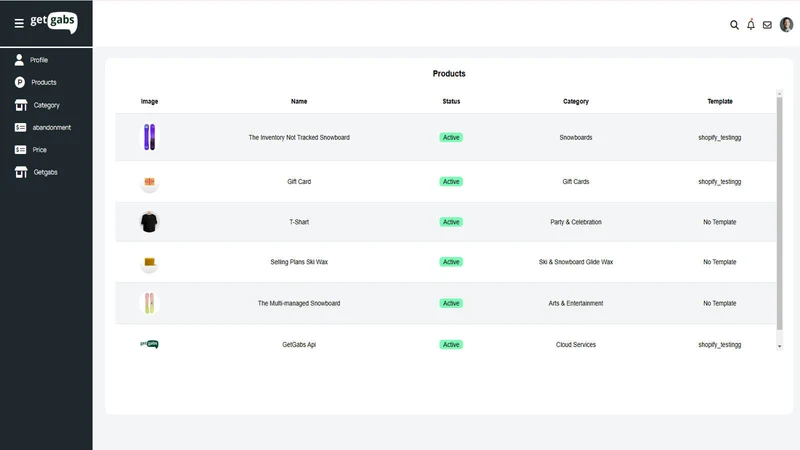
Task: Click the 'Party & Celebration' category cell
Action: [x=576, y=222]
